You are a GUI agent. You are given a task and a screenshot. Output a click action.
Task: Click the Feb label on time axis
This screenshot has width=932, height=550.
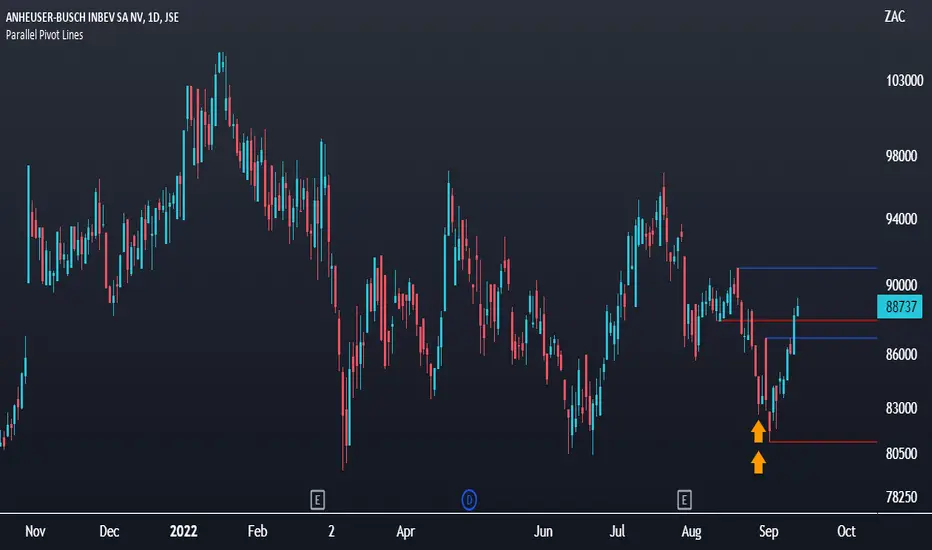(x=257, y=531)
